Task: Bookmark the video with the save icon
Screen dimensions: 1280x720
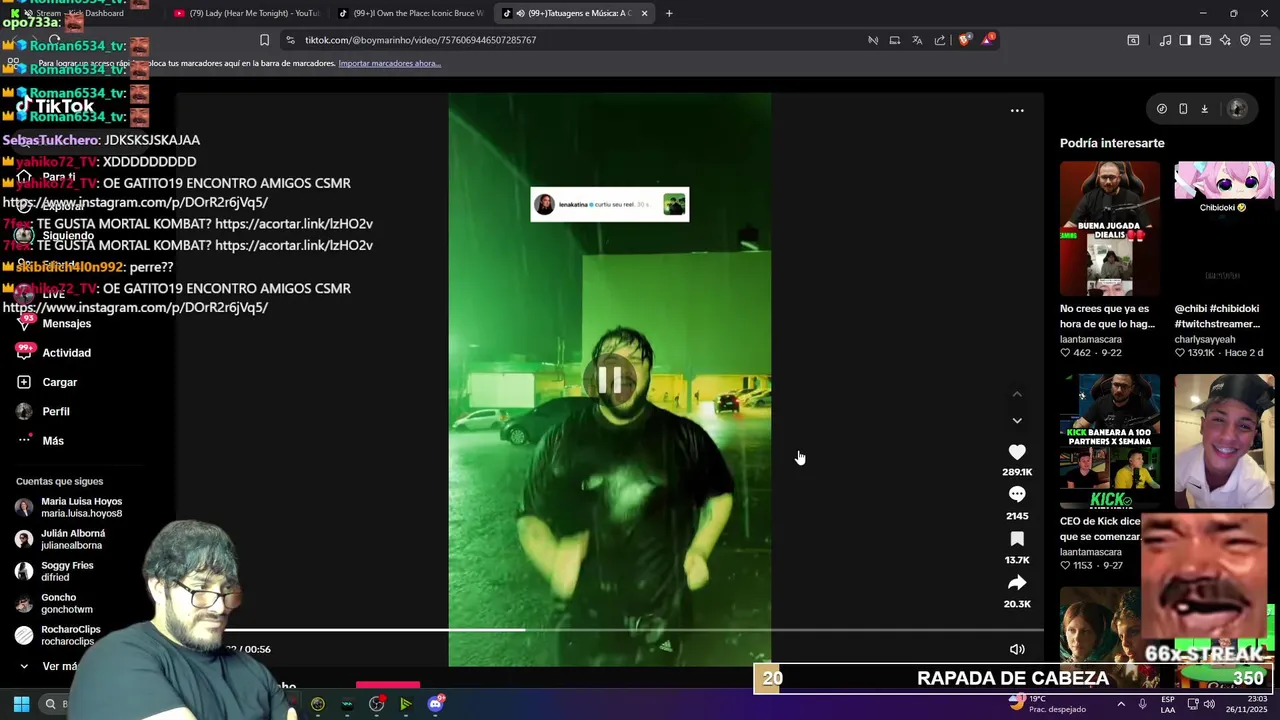Action: pos(1017,539)
